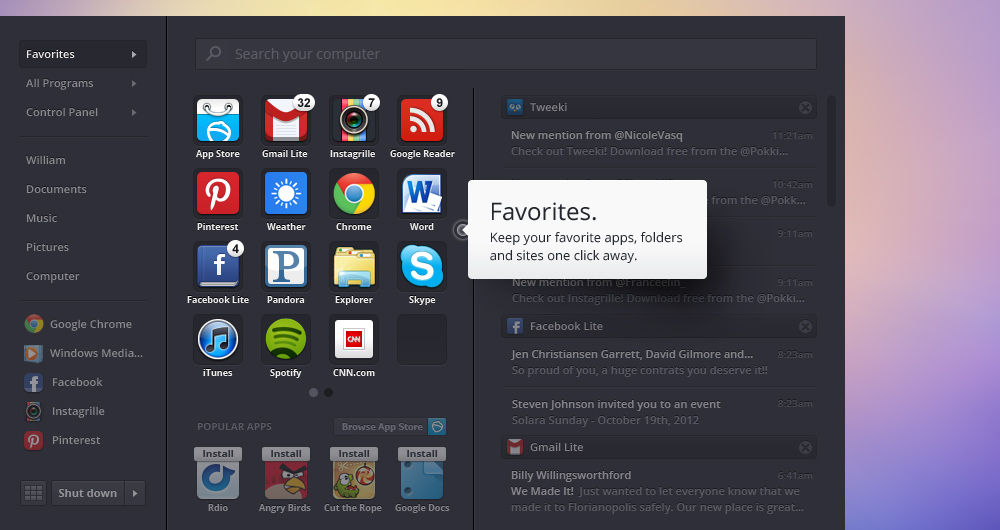The height and width of the screenshot is (530, 1000).
Task: Open Shut down options arrow
Action: tap(135, 493)
